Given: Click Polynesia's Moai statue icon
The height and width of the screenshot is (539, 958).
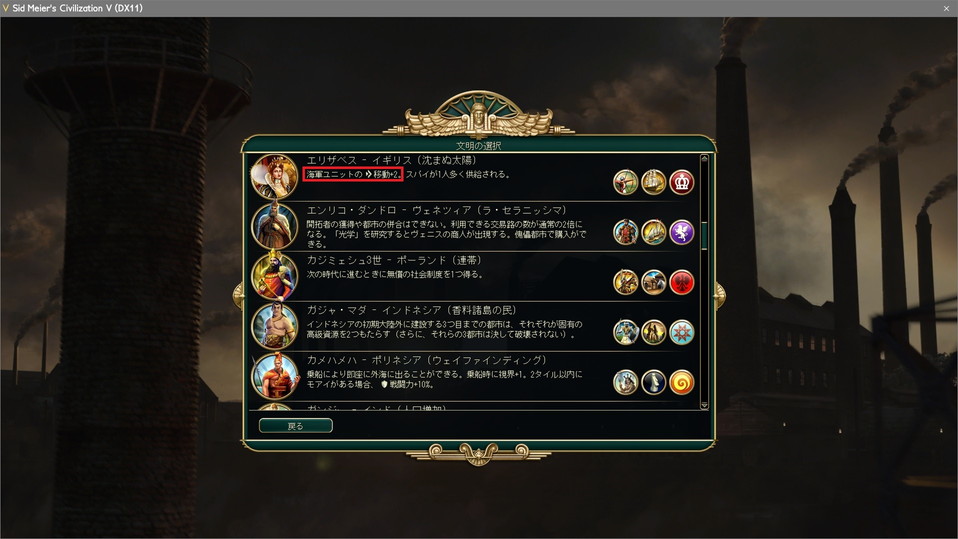Looking at the screenshot, I should (x=654, y=383).
